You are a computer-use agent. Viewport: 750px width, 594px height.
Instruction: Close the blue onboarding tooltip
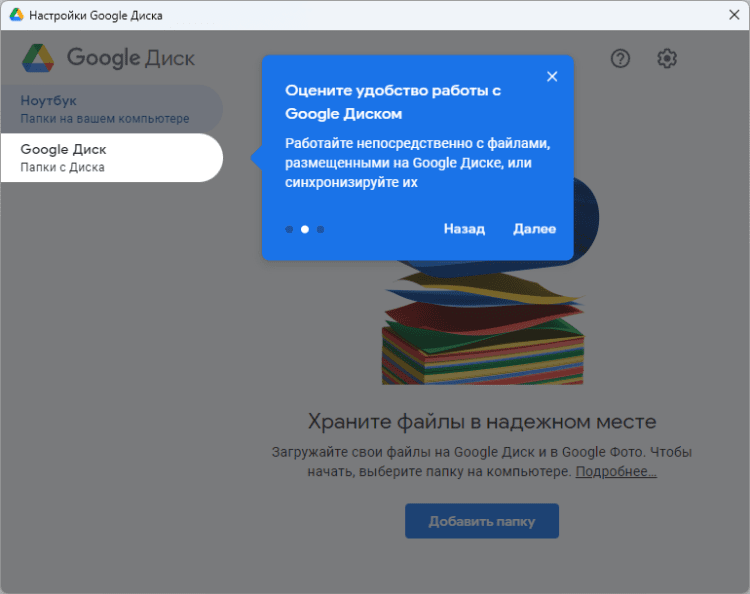point(552,77)
